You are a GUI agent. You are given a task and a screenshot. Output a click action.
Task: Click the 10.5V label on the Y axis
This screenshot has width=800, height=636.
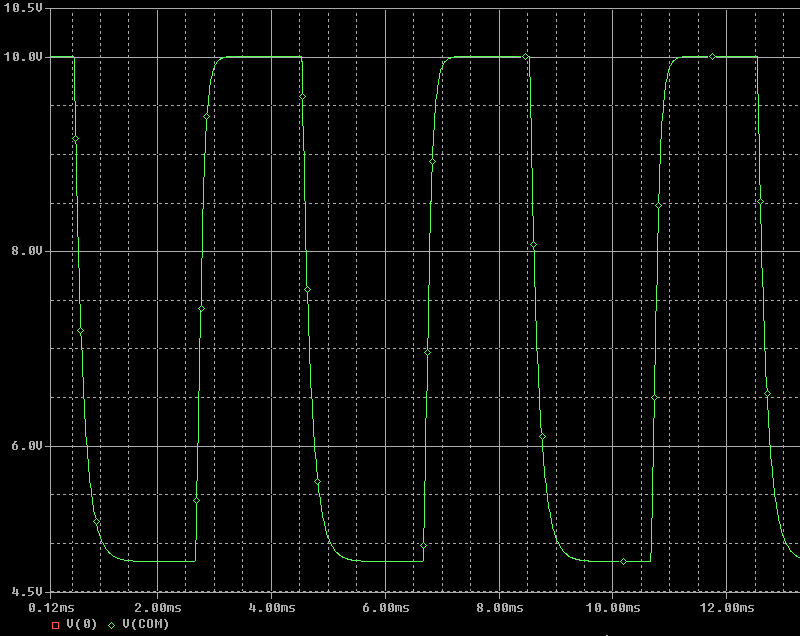(22, 8)
